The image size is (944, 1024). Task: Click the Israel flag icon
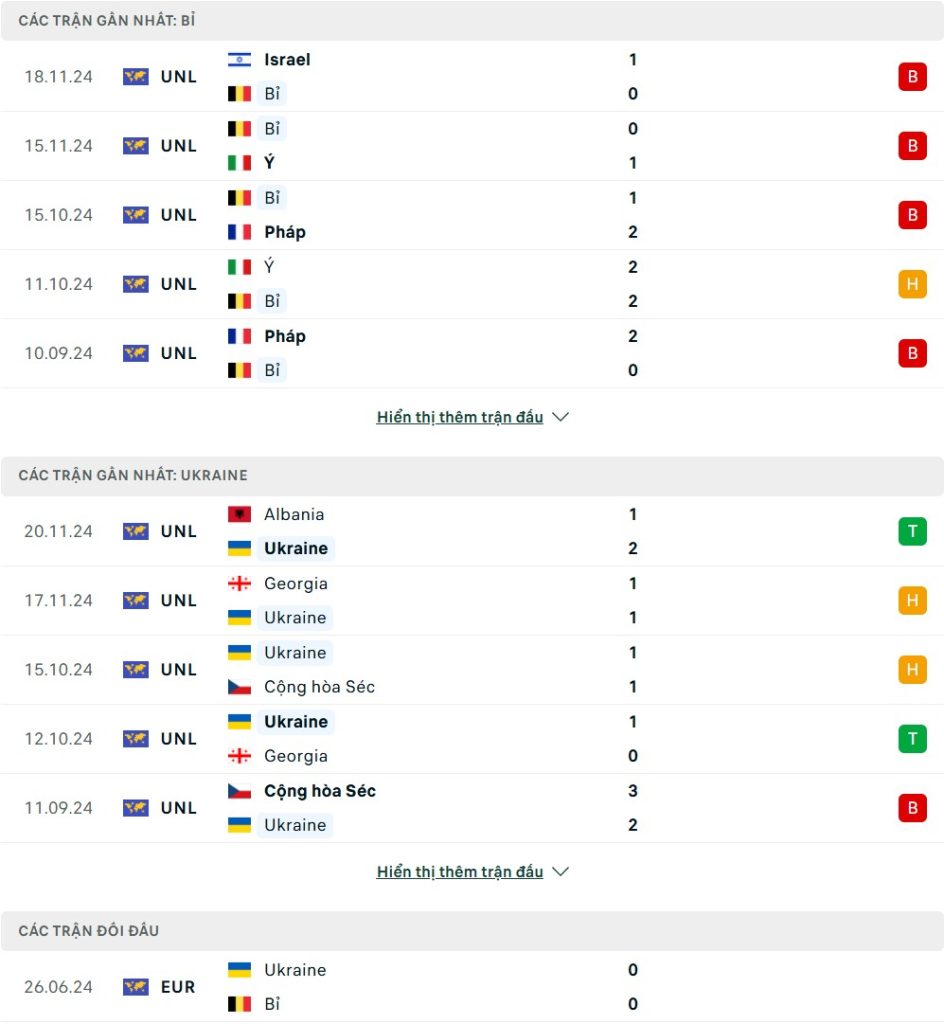point(239,59)
